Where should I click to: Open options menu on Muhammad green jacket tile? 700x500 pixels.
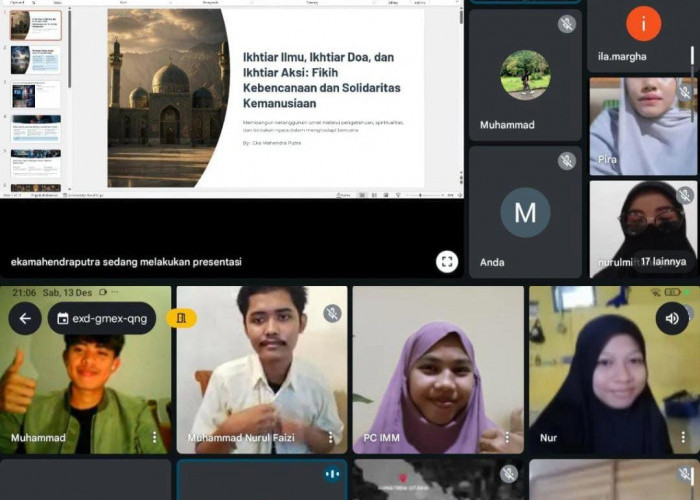(x=154, y=438)
